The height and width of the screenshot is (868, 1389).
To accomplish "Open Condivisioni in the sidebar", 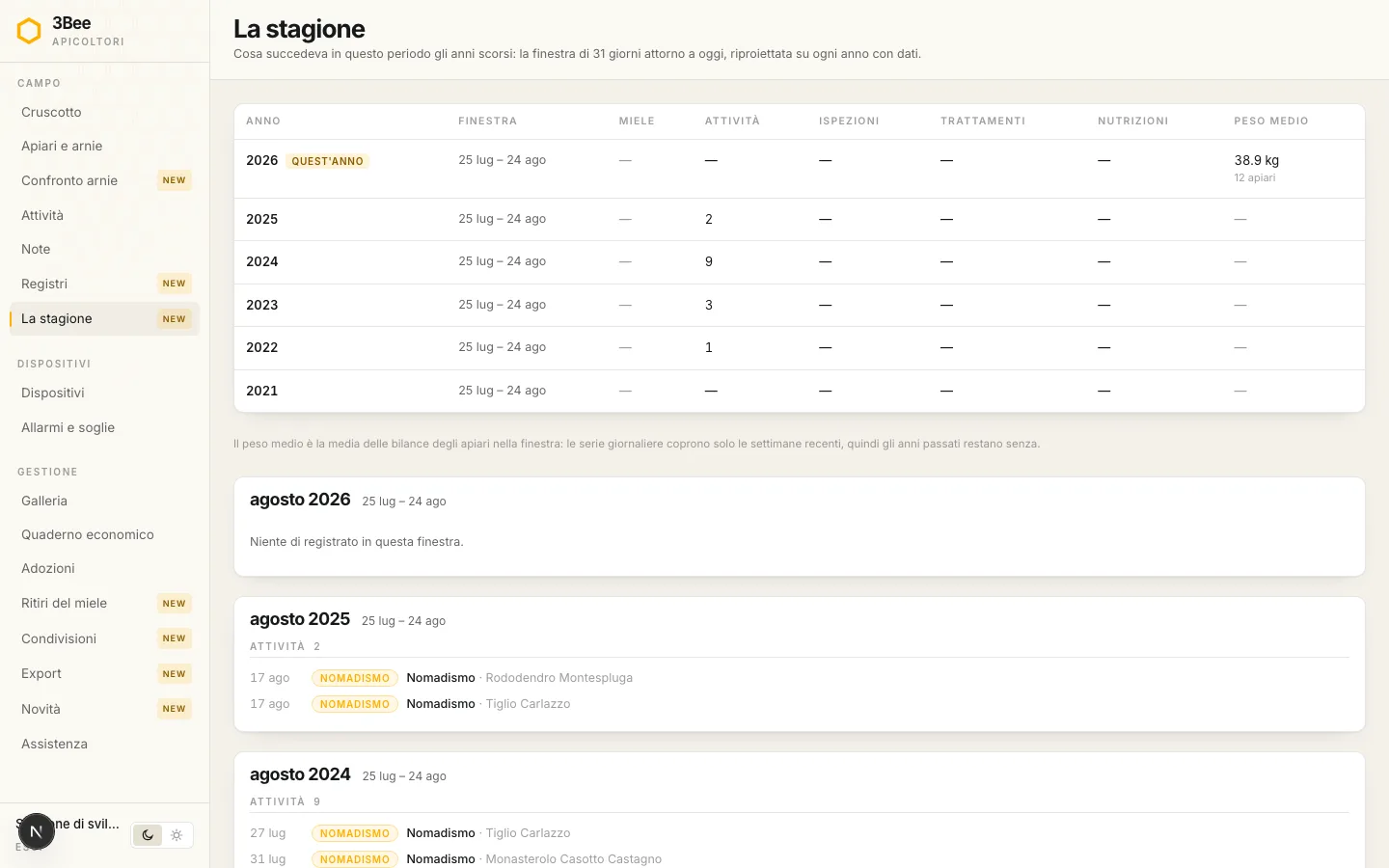I will point(104,638).
